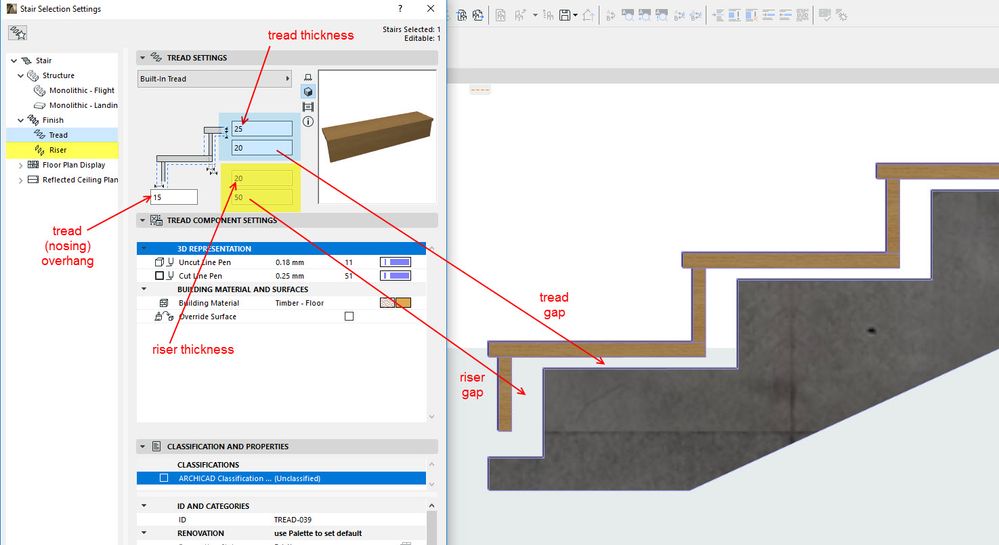Image resolution: width=999 pixels, height=545 pixels.
Task: Click the Reflected Ceiling Plan tree icon
Action: pyautogui.click(x=33, y=180)
